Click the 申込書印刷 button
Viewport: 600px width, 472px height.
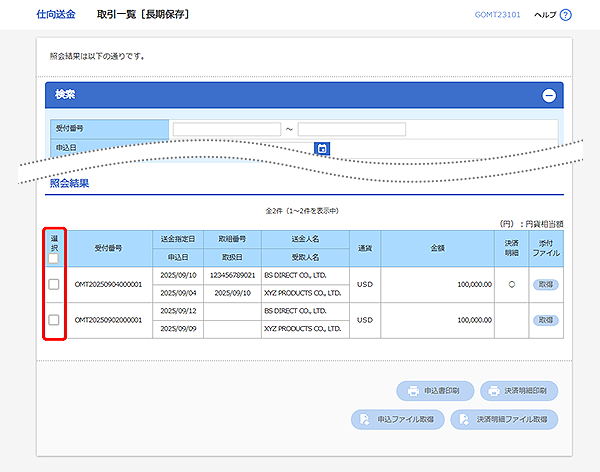(435, 391)
